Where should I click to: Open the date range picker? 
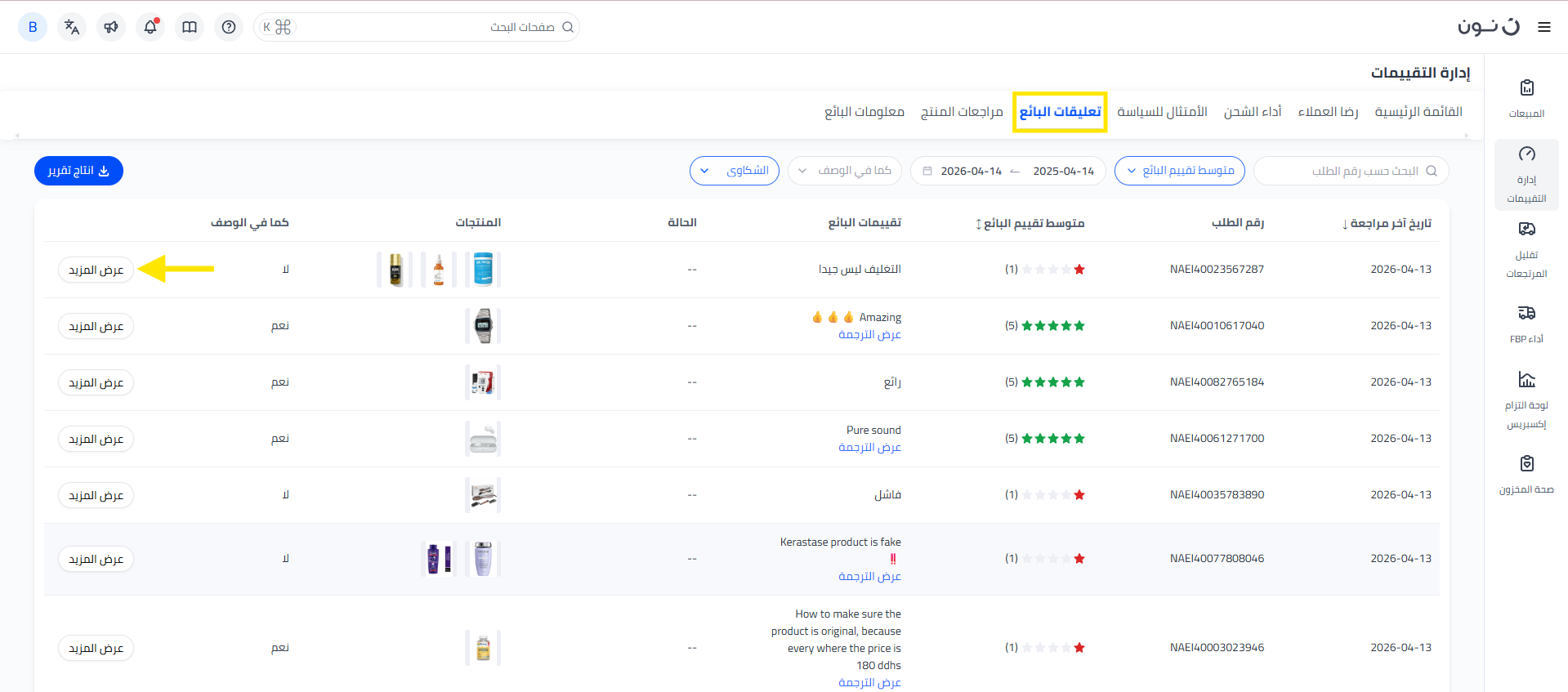pos(1007,171)
